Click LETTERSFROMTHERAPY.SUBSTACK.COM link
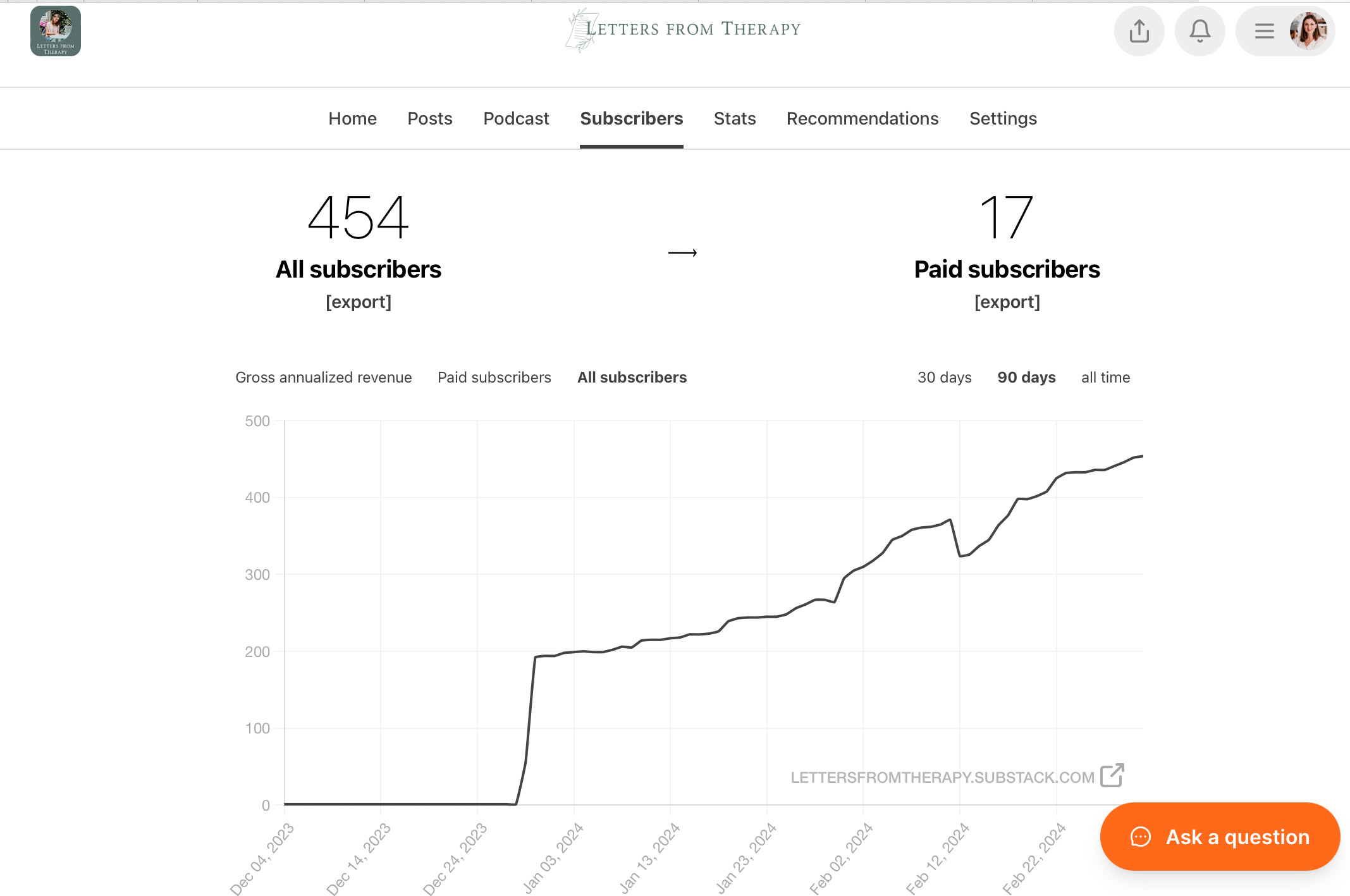Image resolution: width=1350 pixels, height=896 pixels. click(942, 777)
